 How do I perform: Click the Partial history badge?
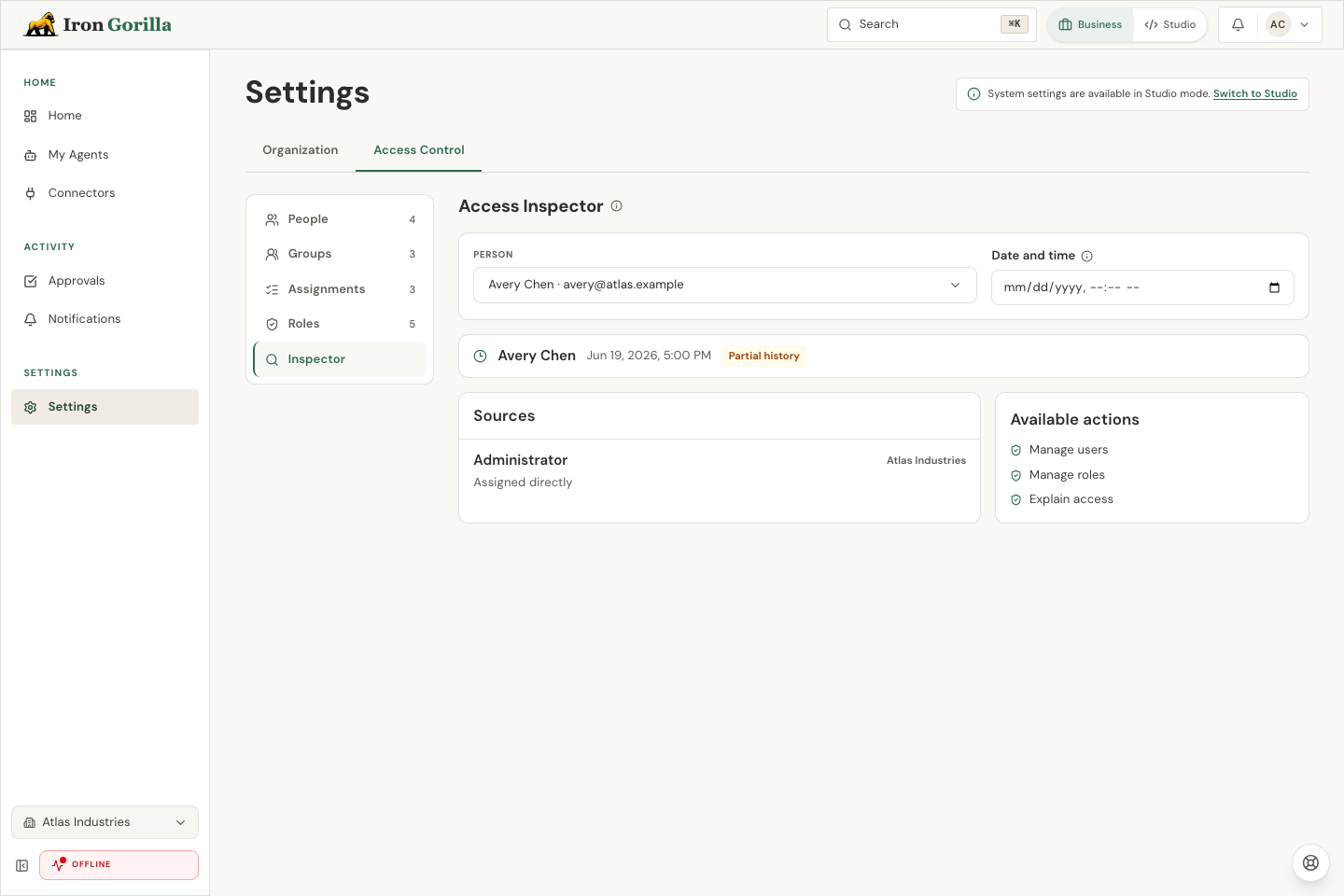[764, 356]
